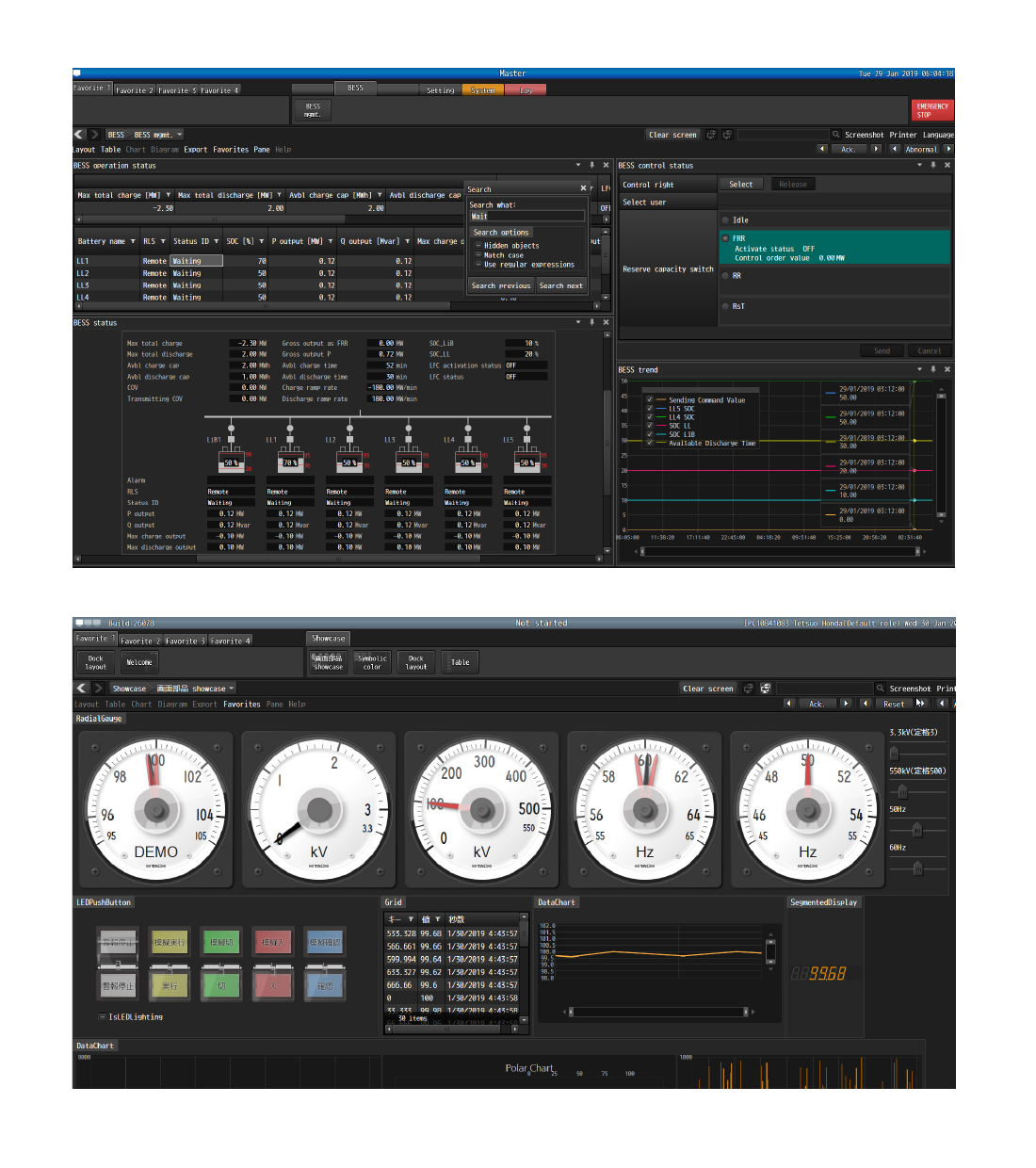Toggle the Match case checkbox
1036x1168 pixels.
click(478, 255)
